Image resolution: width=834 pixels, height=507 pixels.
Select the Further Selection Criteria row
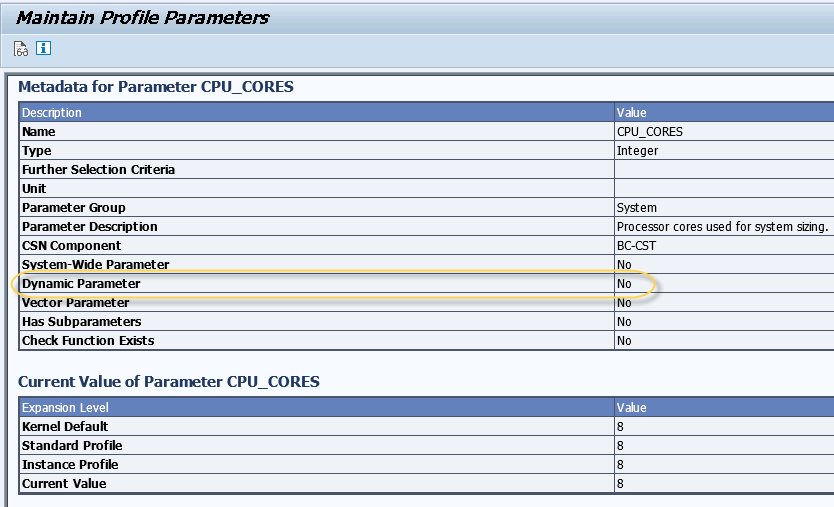click(x=98, y=170)
